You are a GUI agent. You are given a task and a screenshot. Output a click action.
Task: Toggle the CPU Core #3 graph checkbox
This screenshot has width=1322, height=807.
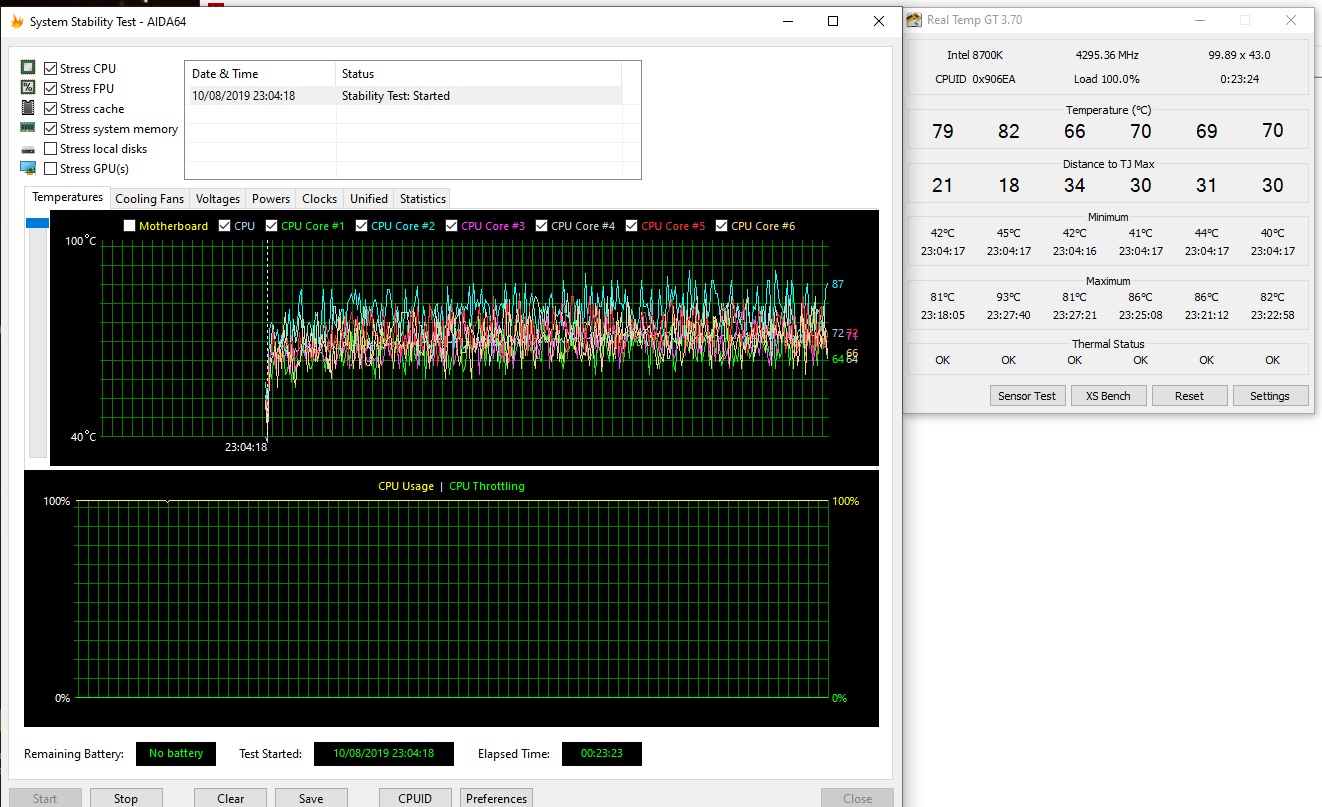point(451,226)
